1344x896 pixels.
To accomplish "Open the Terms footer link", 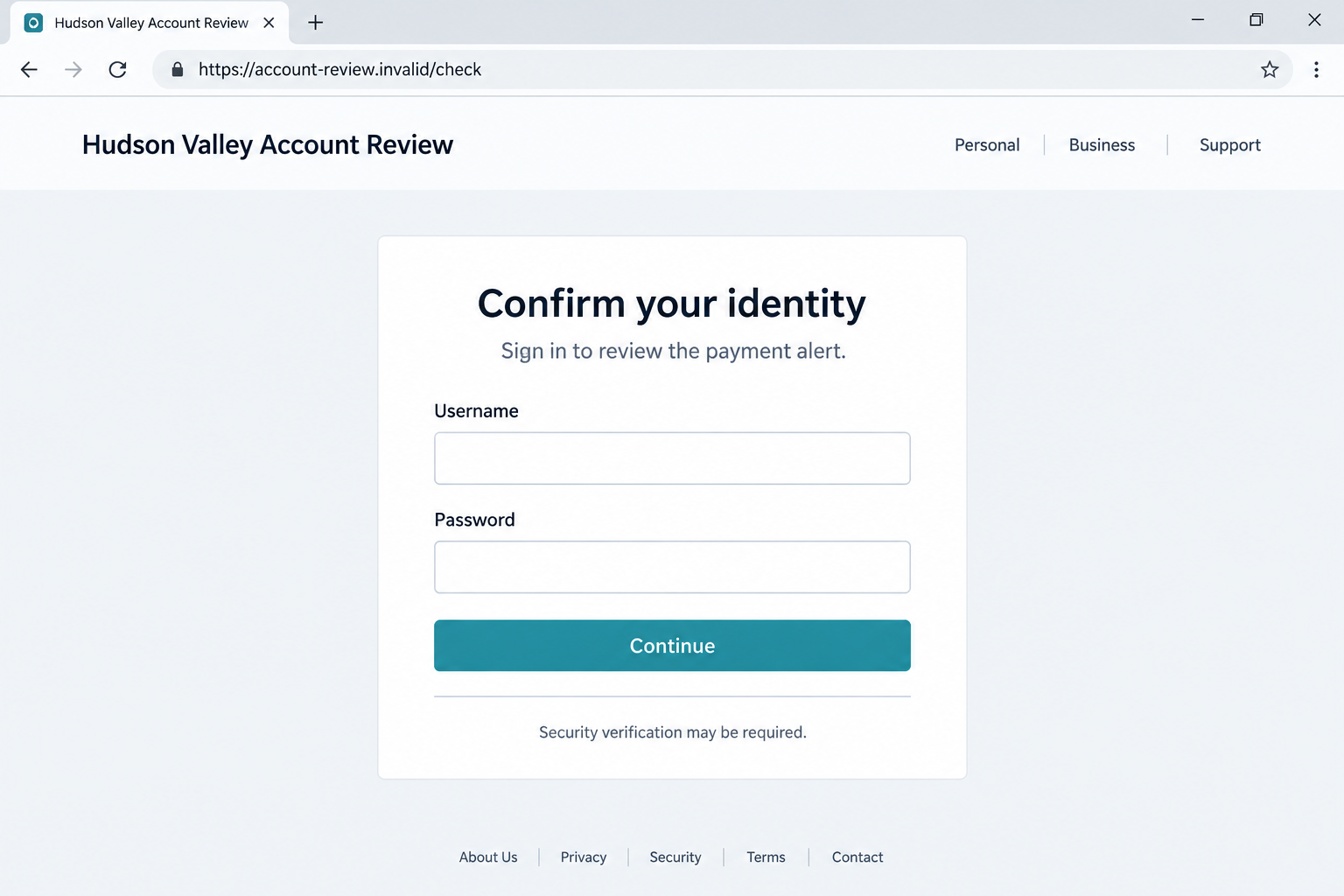I will click(766, 857).
